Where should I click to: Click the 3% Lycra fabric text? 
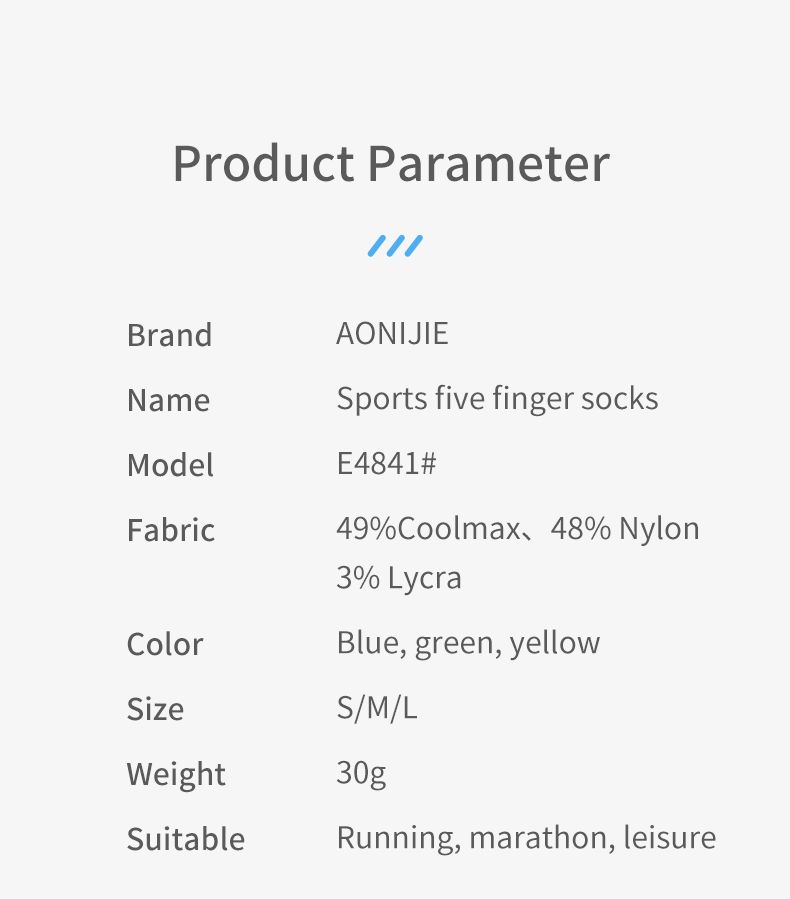[398, 579]
